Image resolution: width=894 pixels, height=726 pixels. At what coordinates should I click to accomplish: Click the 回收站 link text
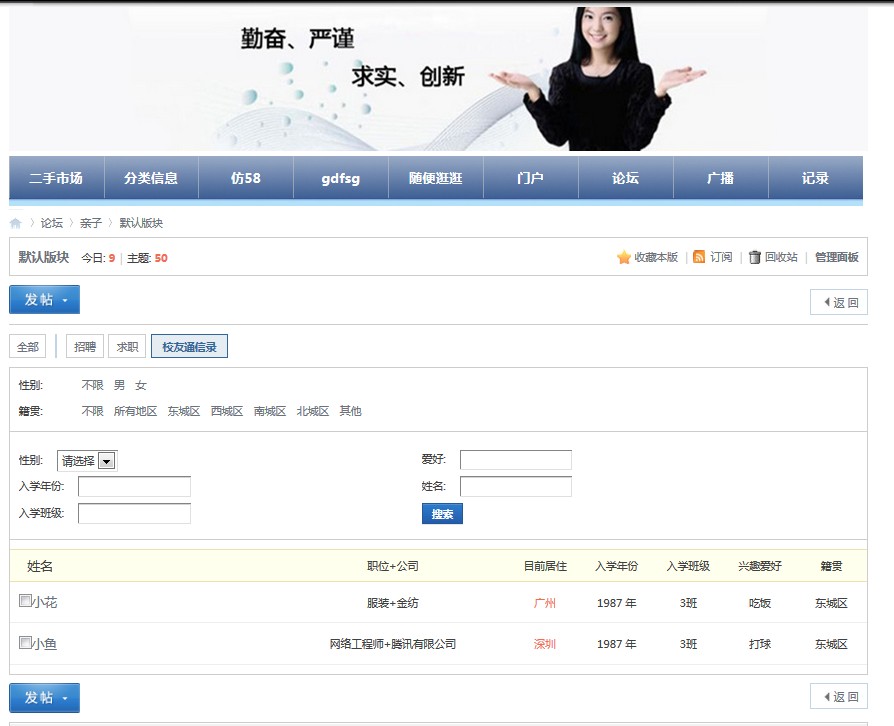pos(781,257)
